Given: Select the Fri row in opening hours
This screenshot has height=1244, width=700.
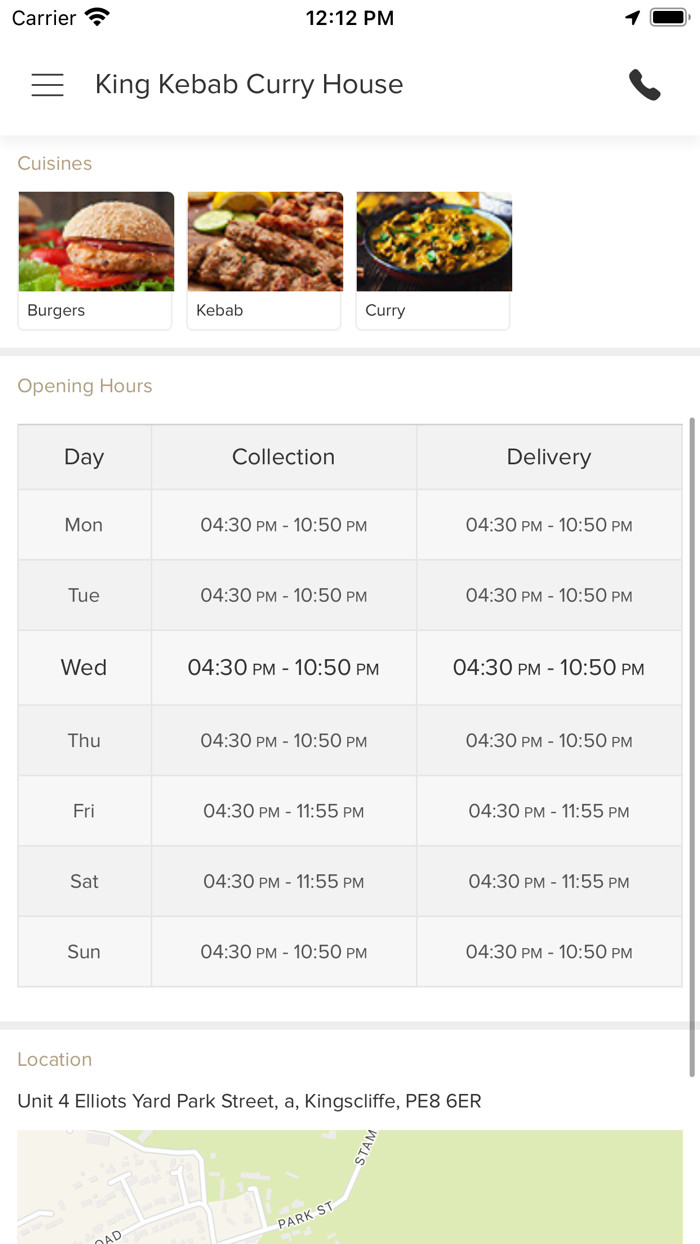Looking at the screenshot, I should (84, 811).
